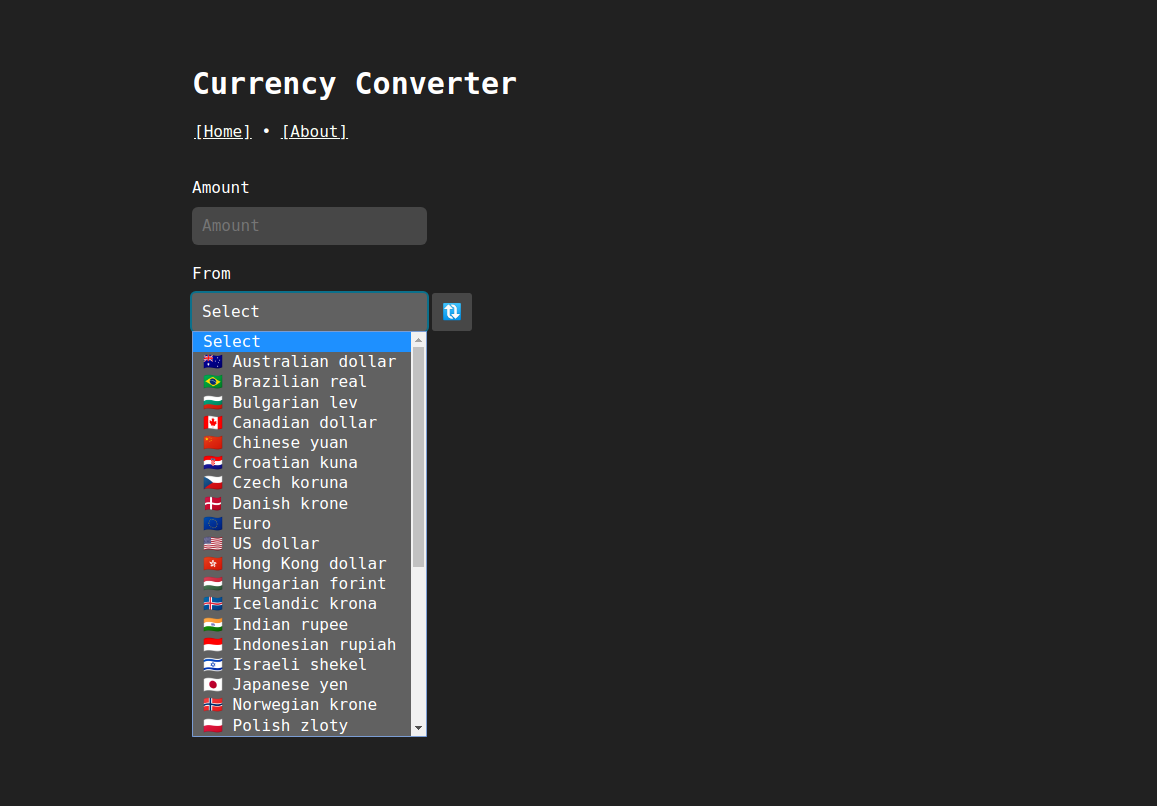This screenshot has width=1157, height=806.
Task: Choose Polish zloty from the list
Action: coord(290,725)
